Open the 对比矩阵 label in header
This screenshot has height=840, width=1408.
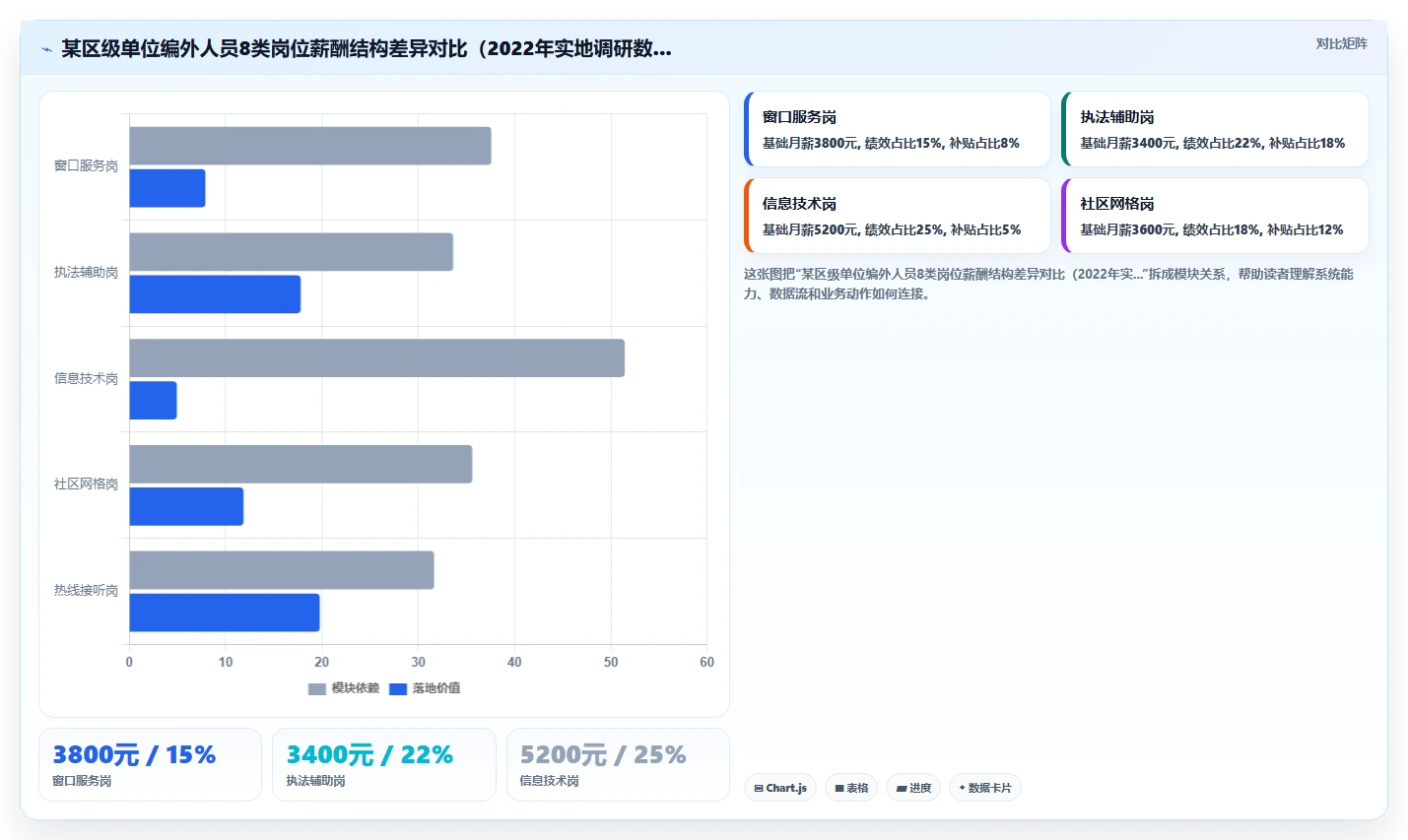tap(1341, 43)
